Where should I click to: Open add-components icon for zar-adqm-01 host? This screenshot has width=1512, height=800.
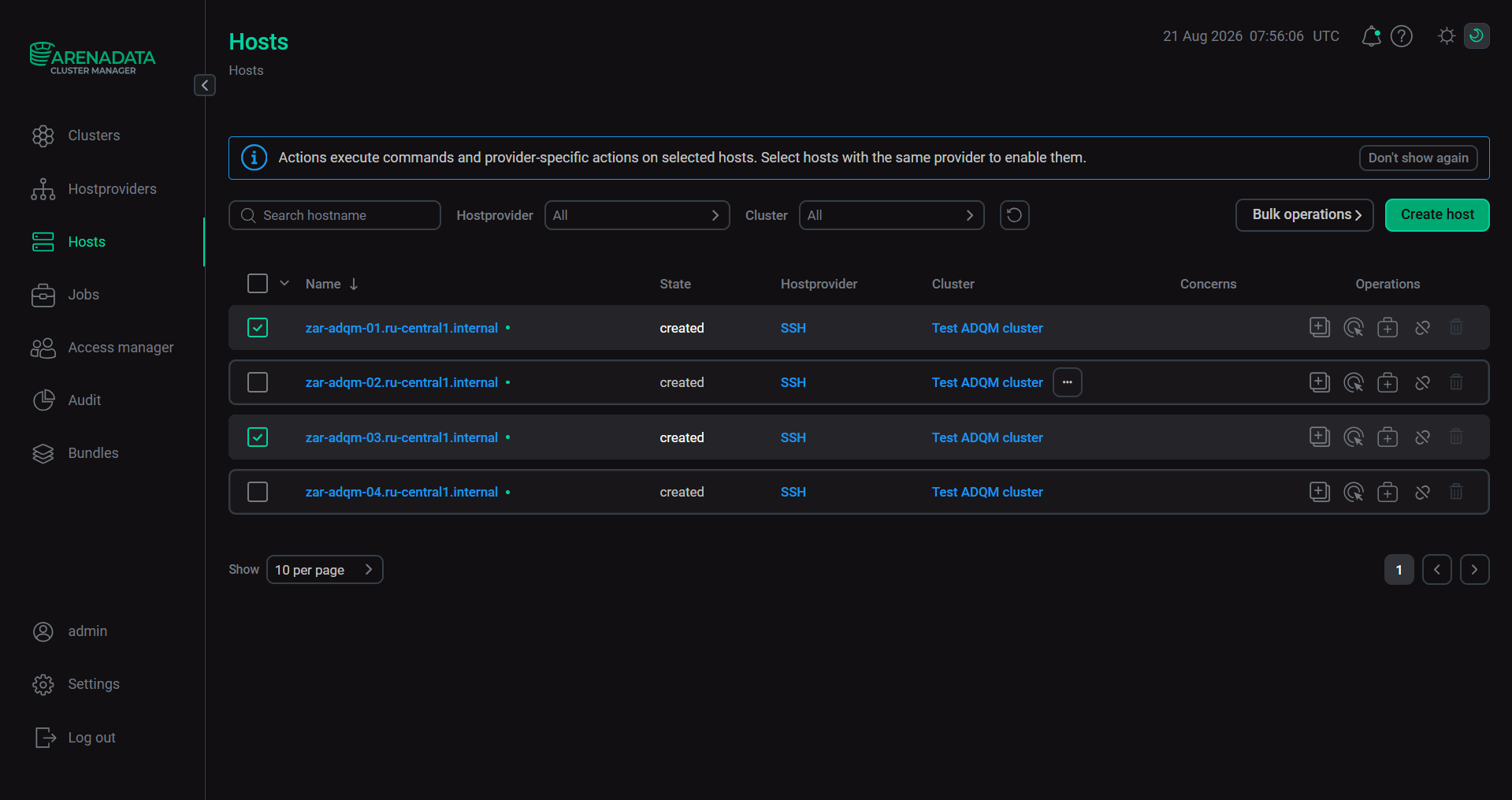(1320, 327)
